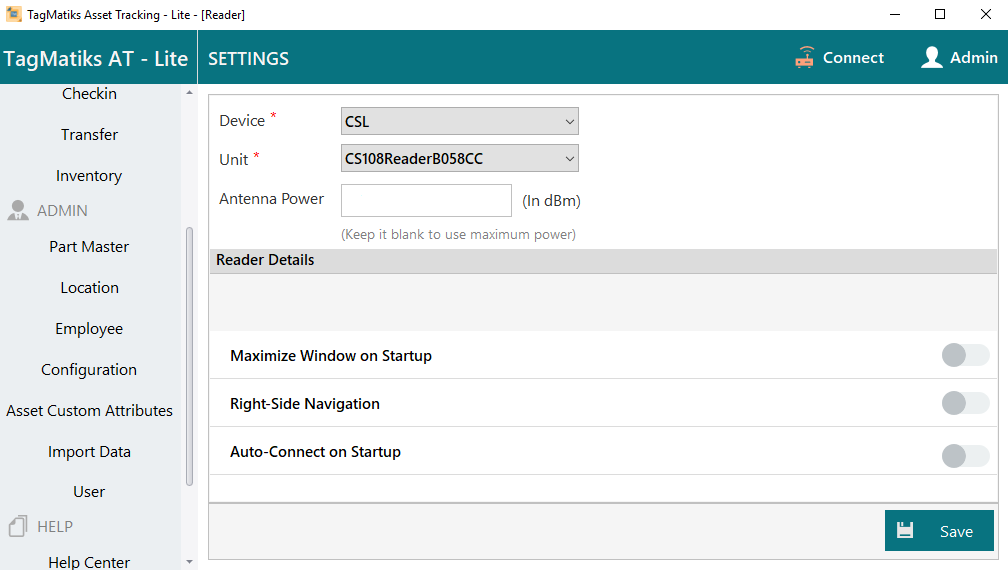Click the sidebar vertical scrollbar thumb

click(190, 355)
